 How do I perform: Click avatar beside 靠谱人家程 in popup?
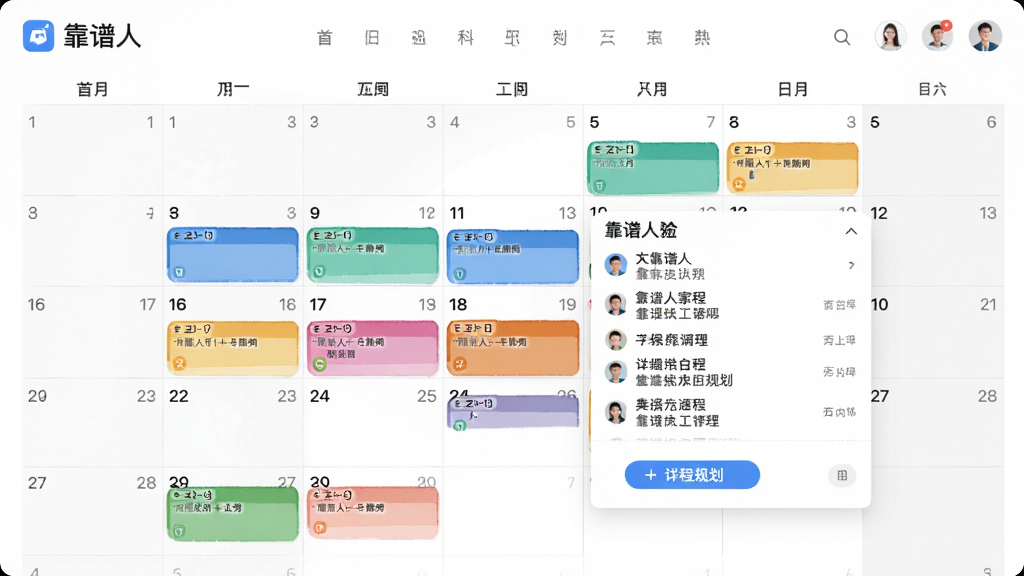coord(615,304)
